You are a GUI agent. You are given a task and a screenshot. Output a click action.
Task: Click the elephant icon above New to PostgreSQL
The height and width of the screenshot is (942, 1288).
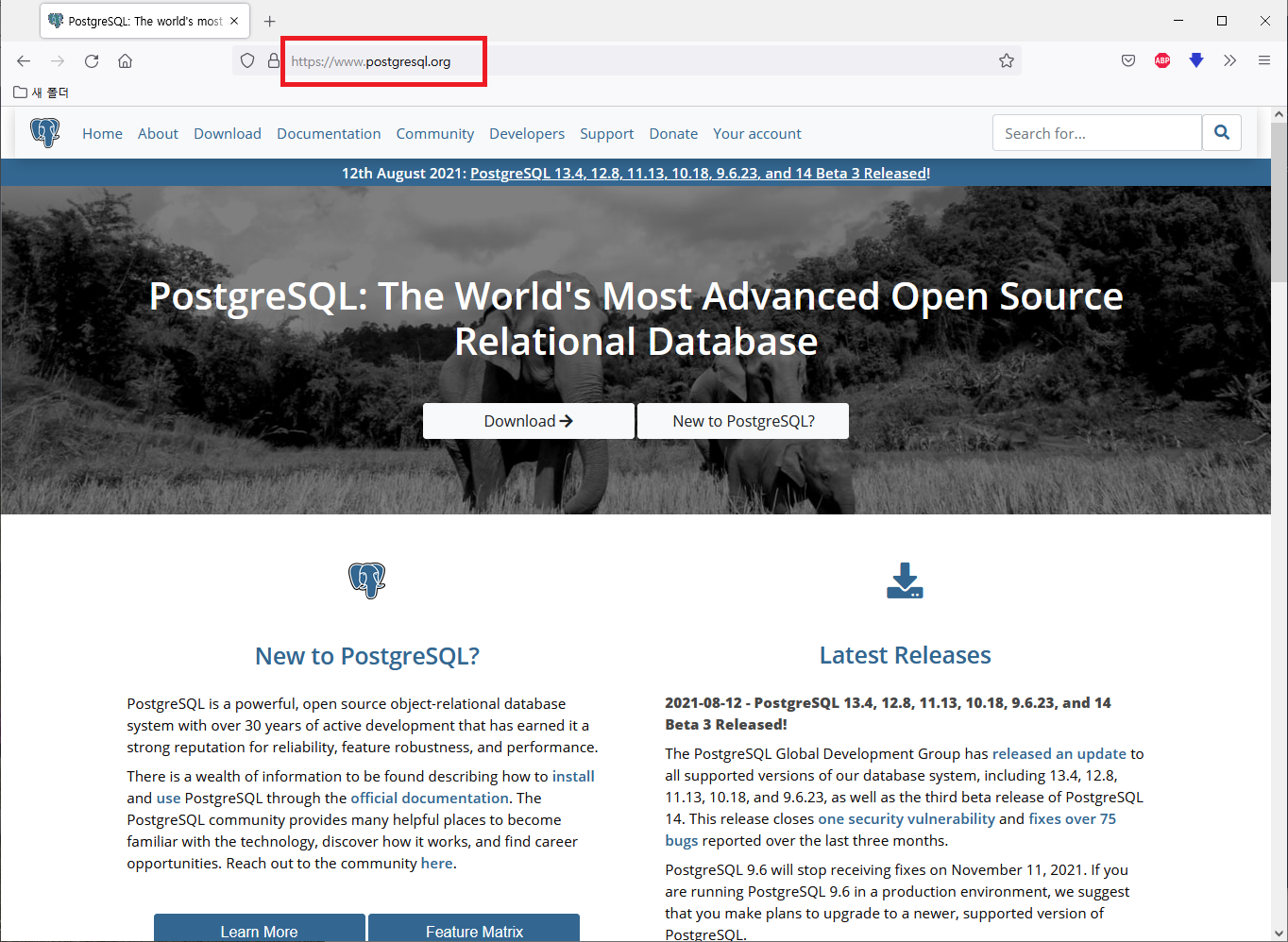coord(367,580)
